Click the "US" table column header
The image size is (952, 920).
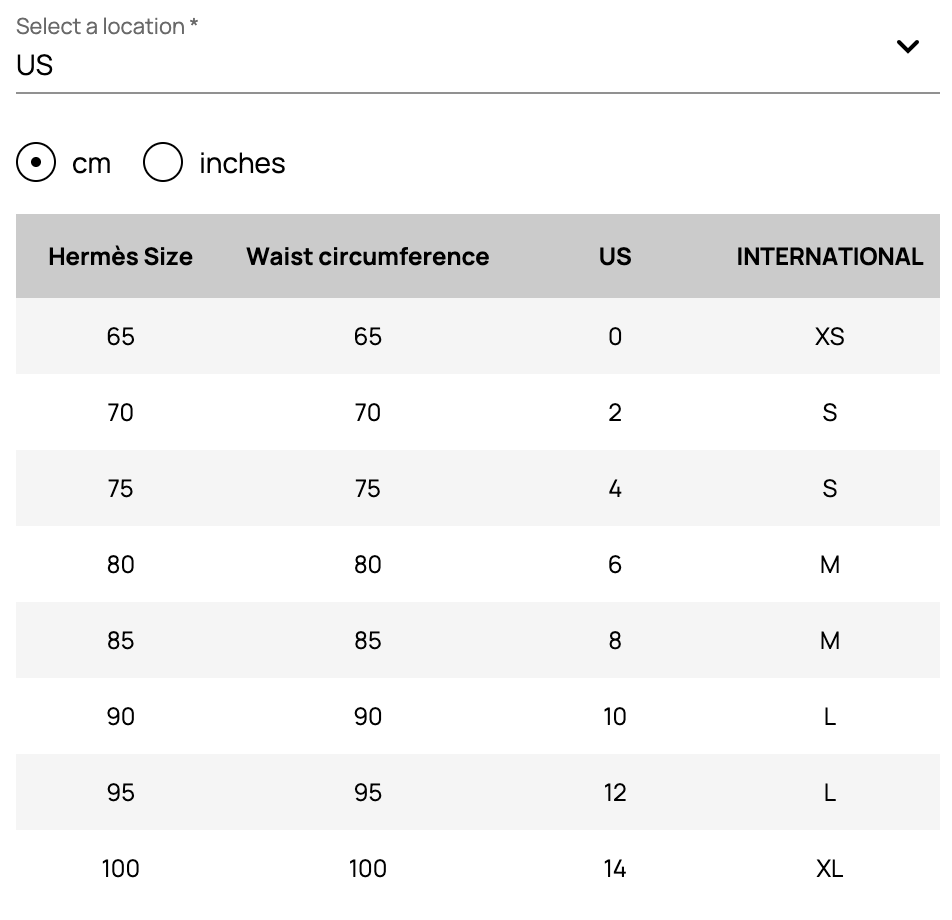point(615,256)
